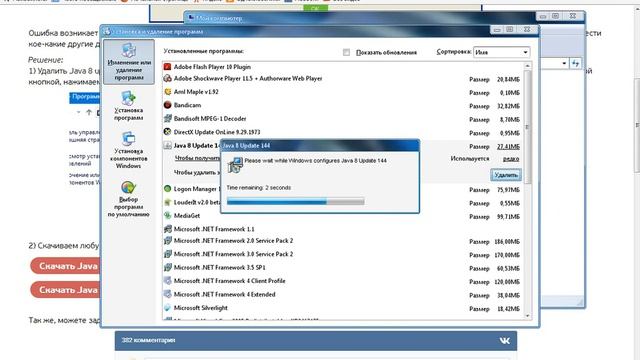Click refresh arrows icon in My Computer window
The image size is (640, 360).
coord(576,63)
